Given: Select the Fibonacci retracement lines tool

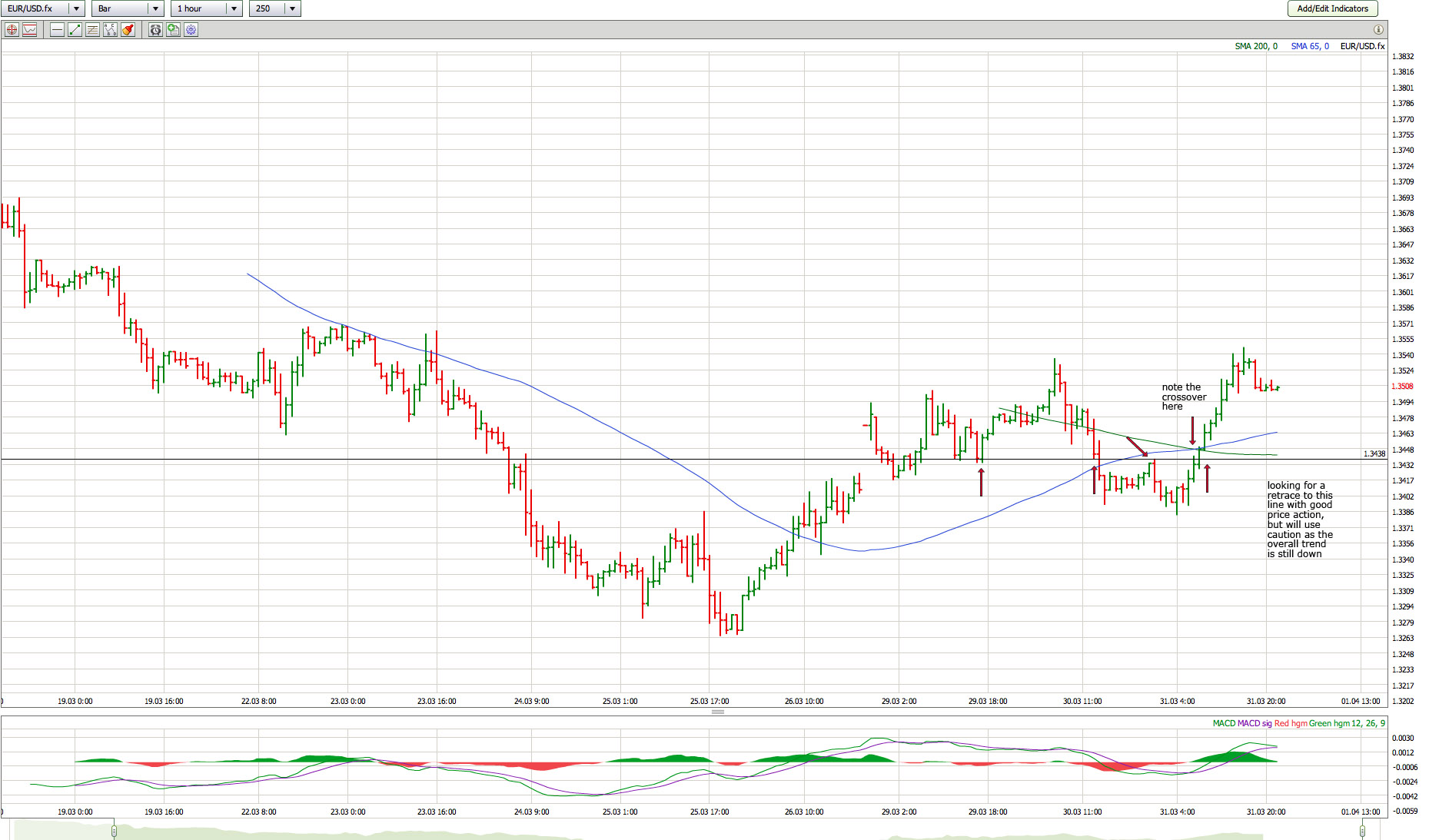Looking at the screenshot, I should click(x=92, y=30).
